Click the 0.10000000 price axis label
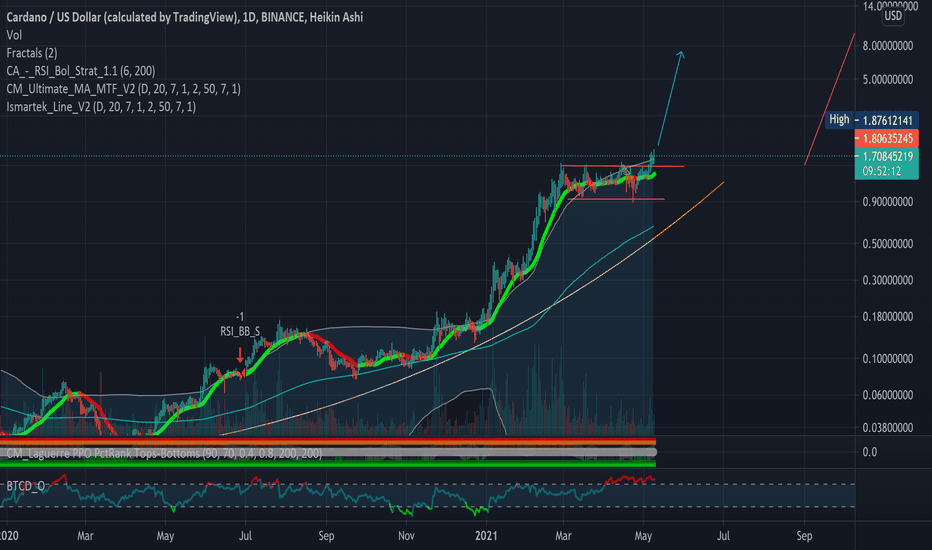Screen dimensions: 932x550 pos(887,359)
